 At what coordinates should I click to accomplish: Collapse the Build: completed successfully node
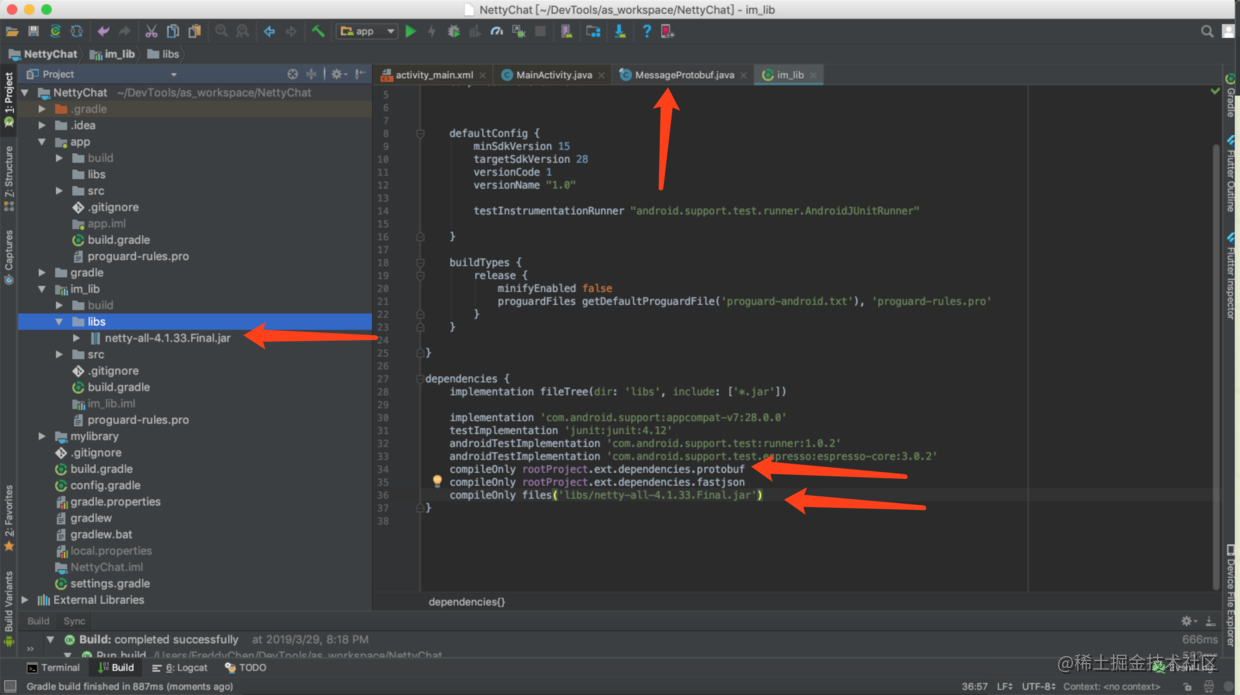click(51, 639)
